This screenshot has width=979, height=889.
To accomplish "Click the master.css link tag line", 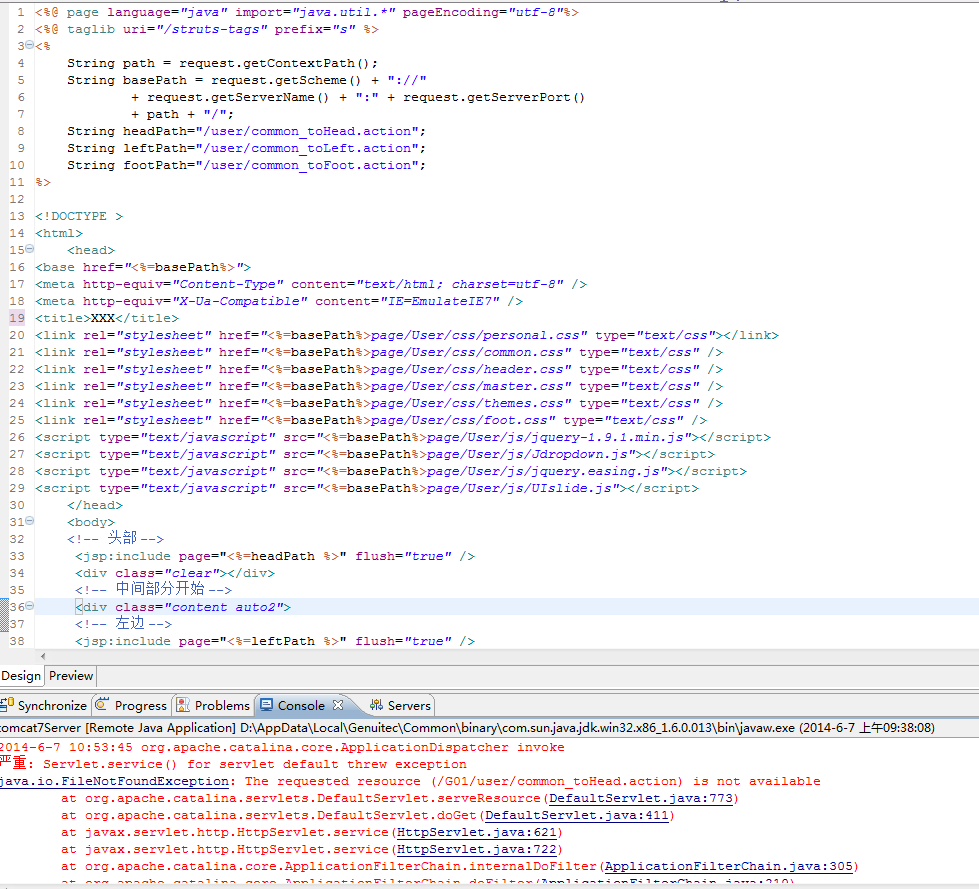I will [x=379, y=386].
